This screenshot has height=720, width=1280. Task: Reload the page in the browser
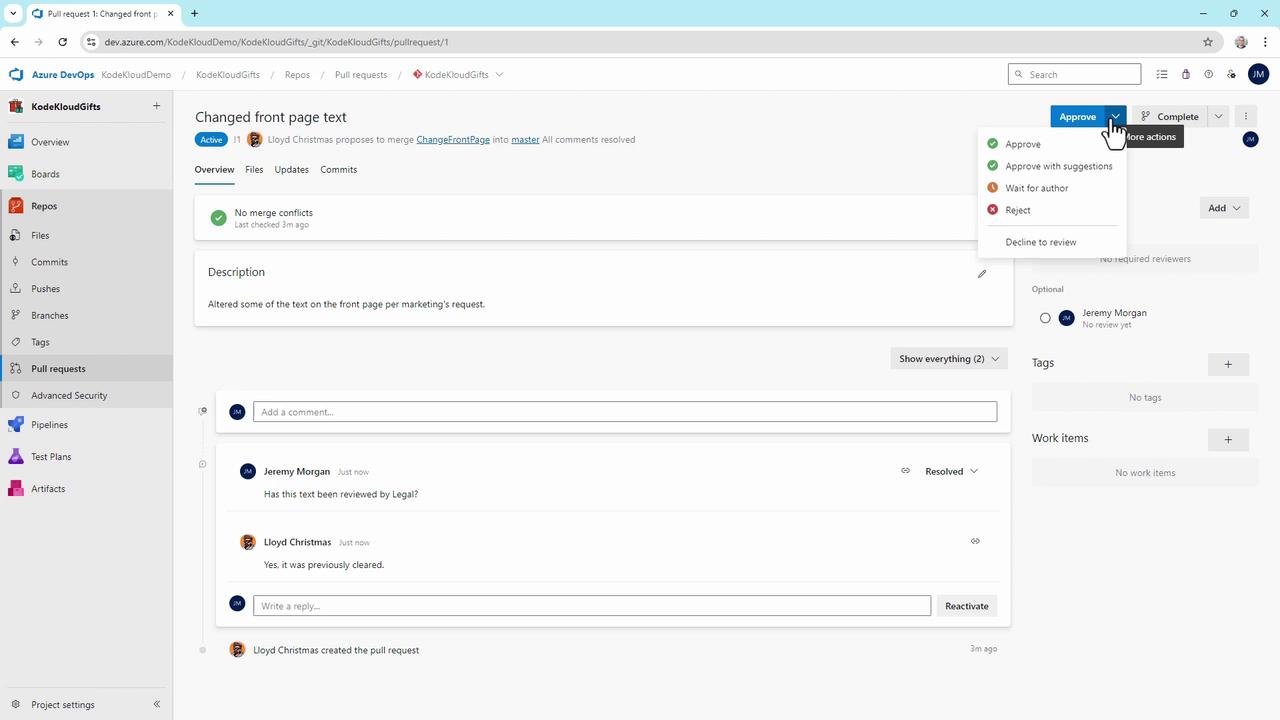62,42
